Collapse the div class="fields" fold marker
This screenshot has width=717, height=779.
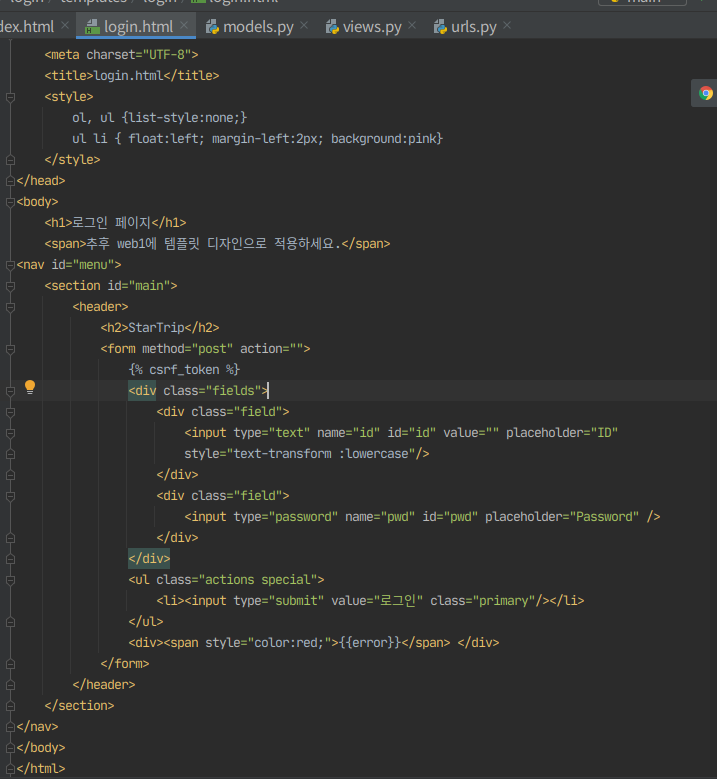10,391
